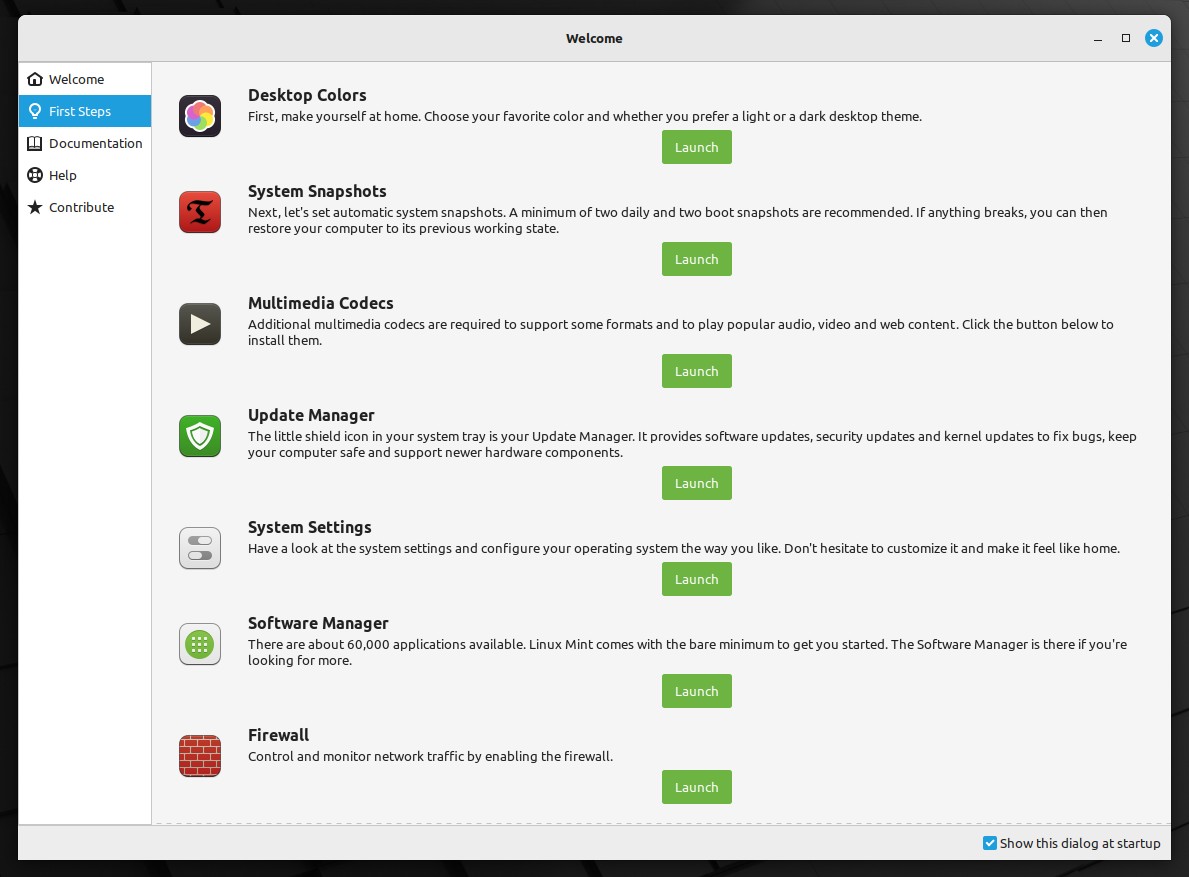Minimize the Welcome window
This screenshot has width=1189, height=877.
click(1097, 39)
